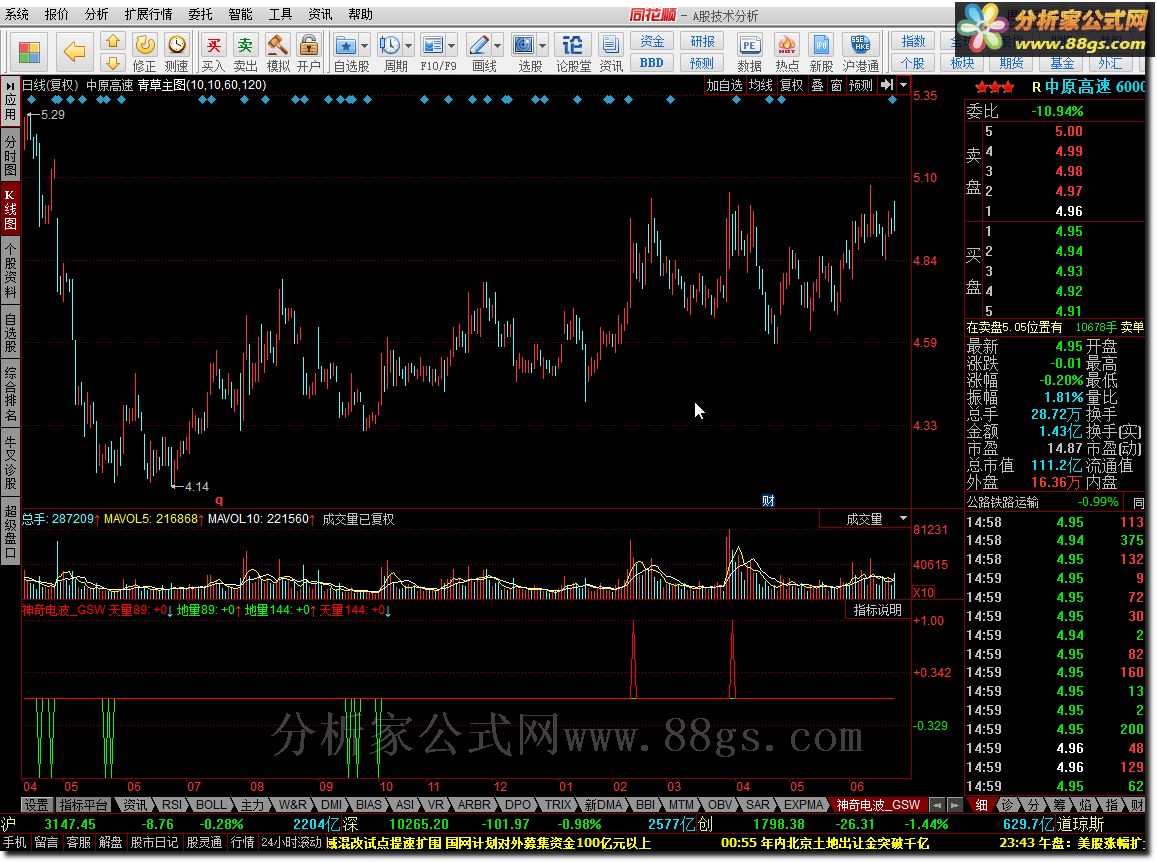Open the 数据 PE data icon
The image size is (1157, 862).
click(x=750, y=52)
